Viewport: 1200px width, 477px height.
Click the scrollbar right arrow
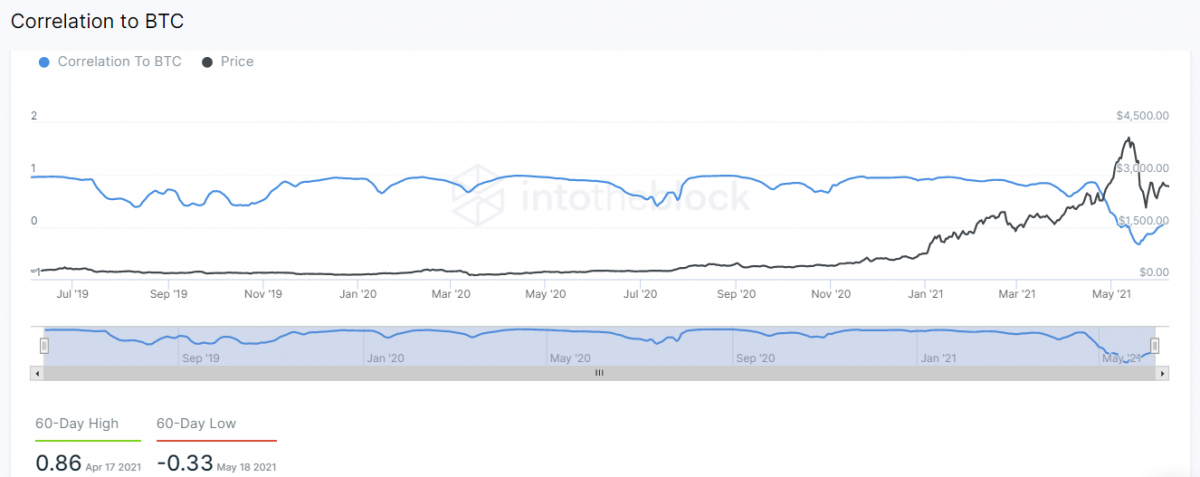coord(1162,373)
